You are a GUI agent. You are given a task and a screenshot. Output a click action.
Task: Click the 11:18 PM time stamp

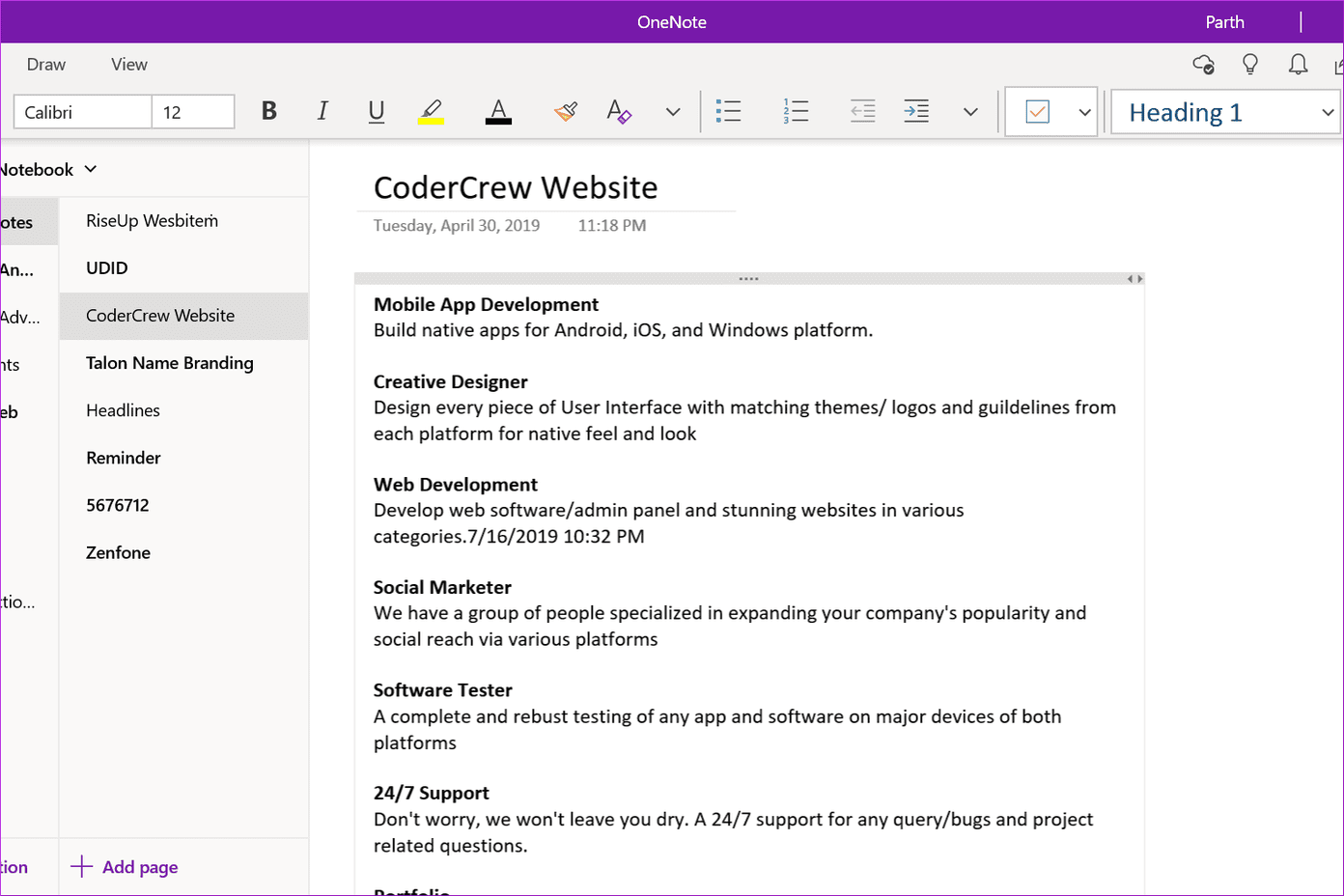tap(612, 226)
